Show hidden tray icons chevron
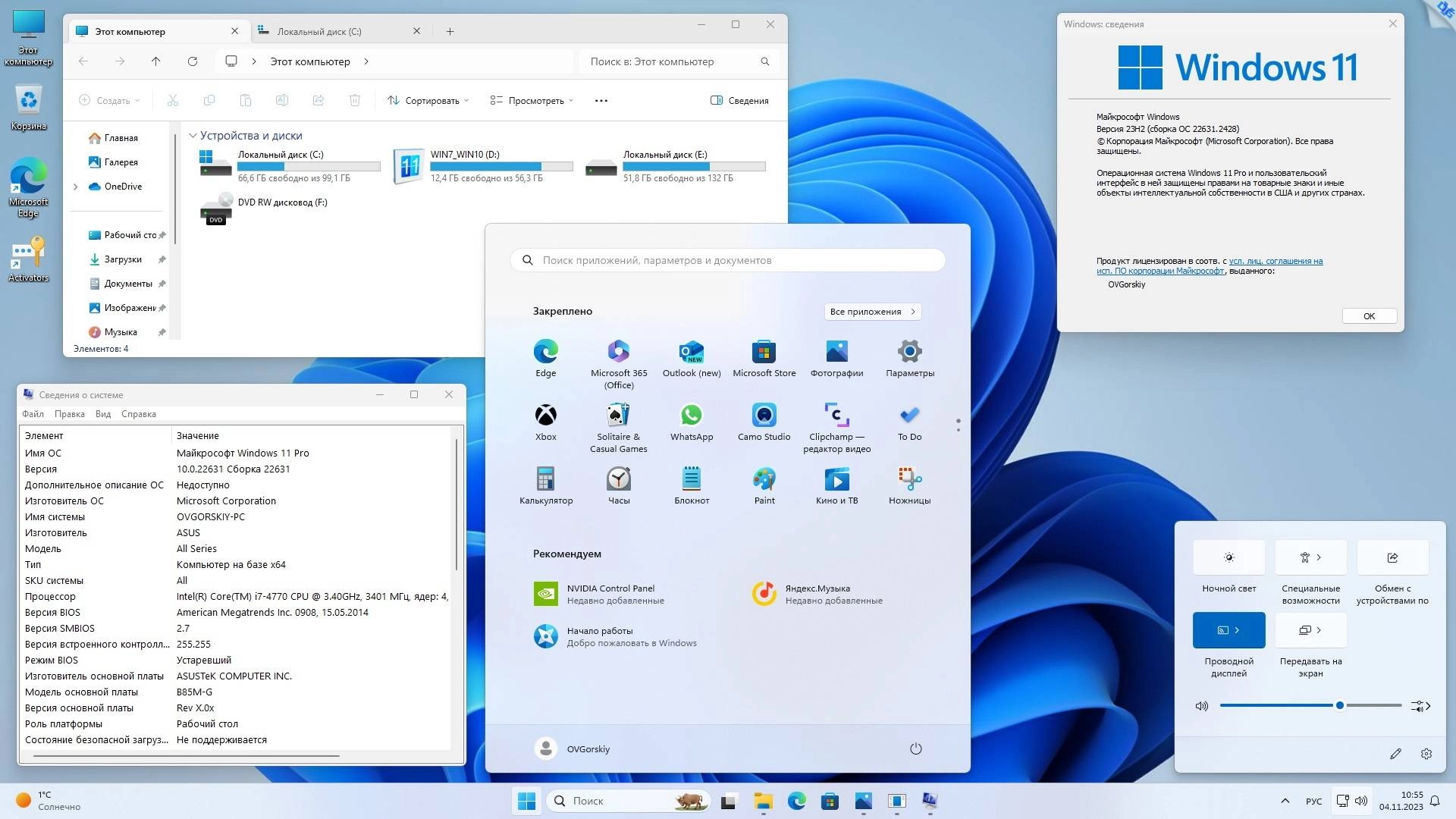1456x819 pixels. 1285,801
